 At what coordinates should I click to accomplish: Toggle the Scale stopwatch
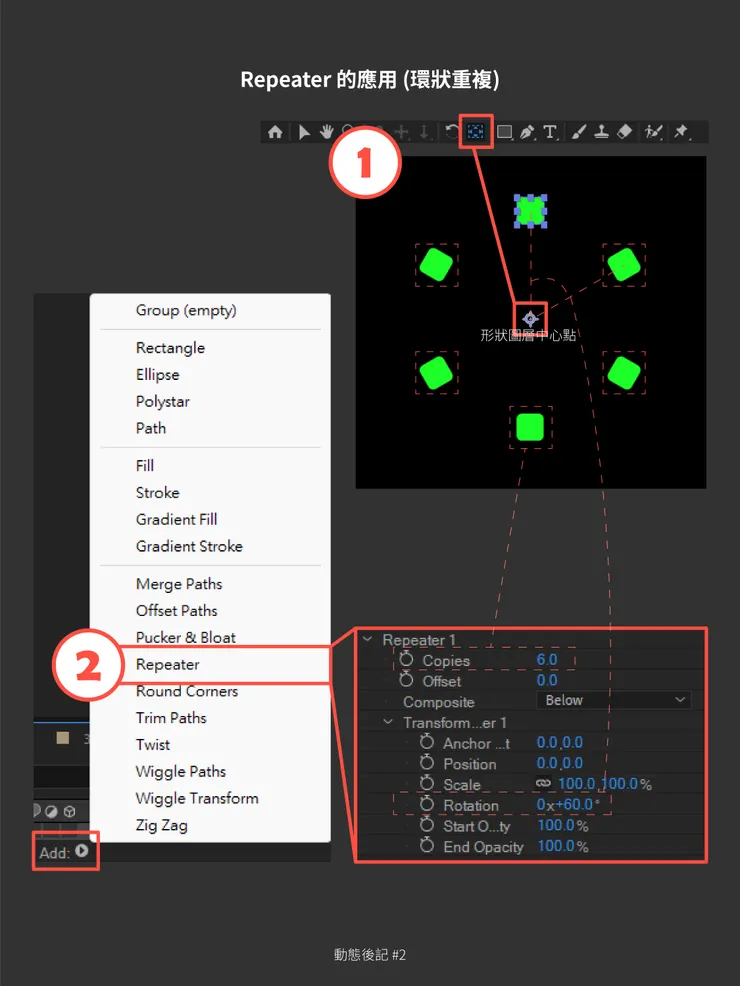pyautogui.click(x=427, y=784)
